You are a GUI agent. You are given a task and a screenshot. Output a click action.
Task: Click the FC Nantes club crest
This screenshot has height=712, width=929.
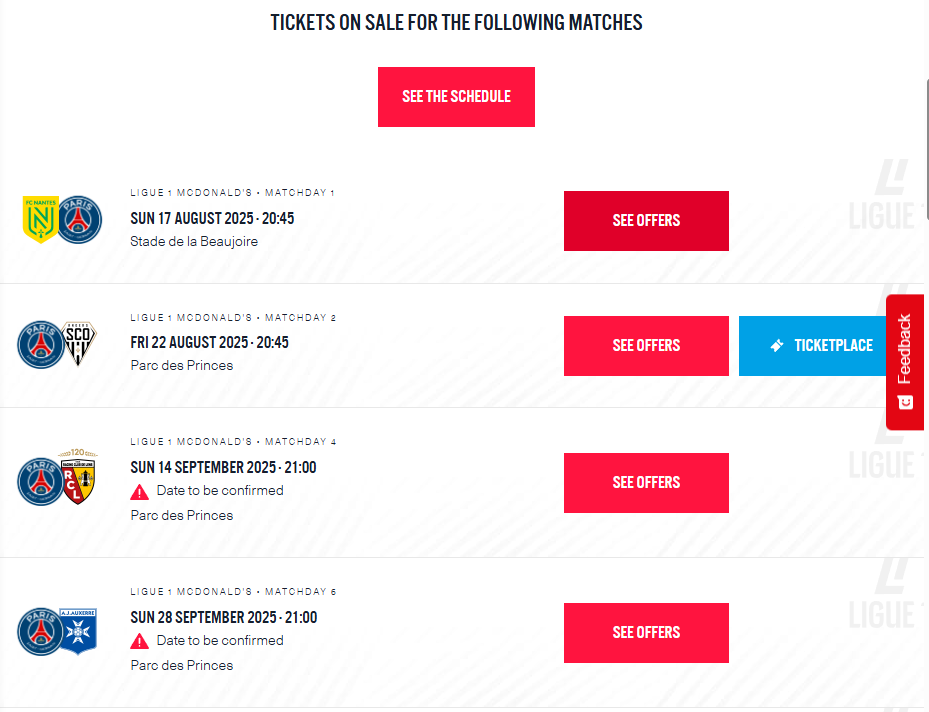[40, 220]
